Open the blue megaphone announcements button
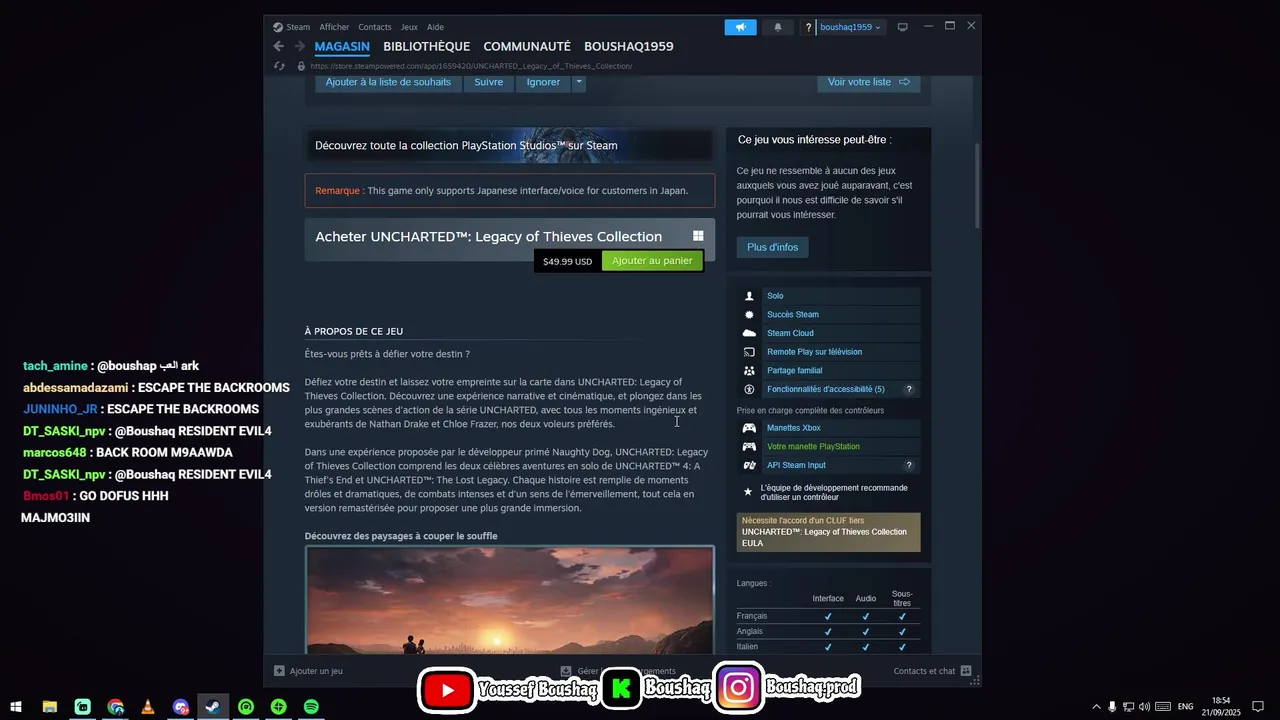The height and width of the screenshot is (720, 1280). (740, 27)
